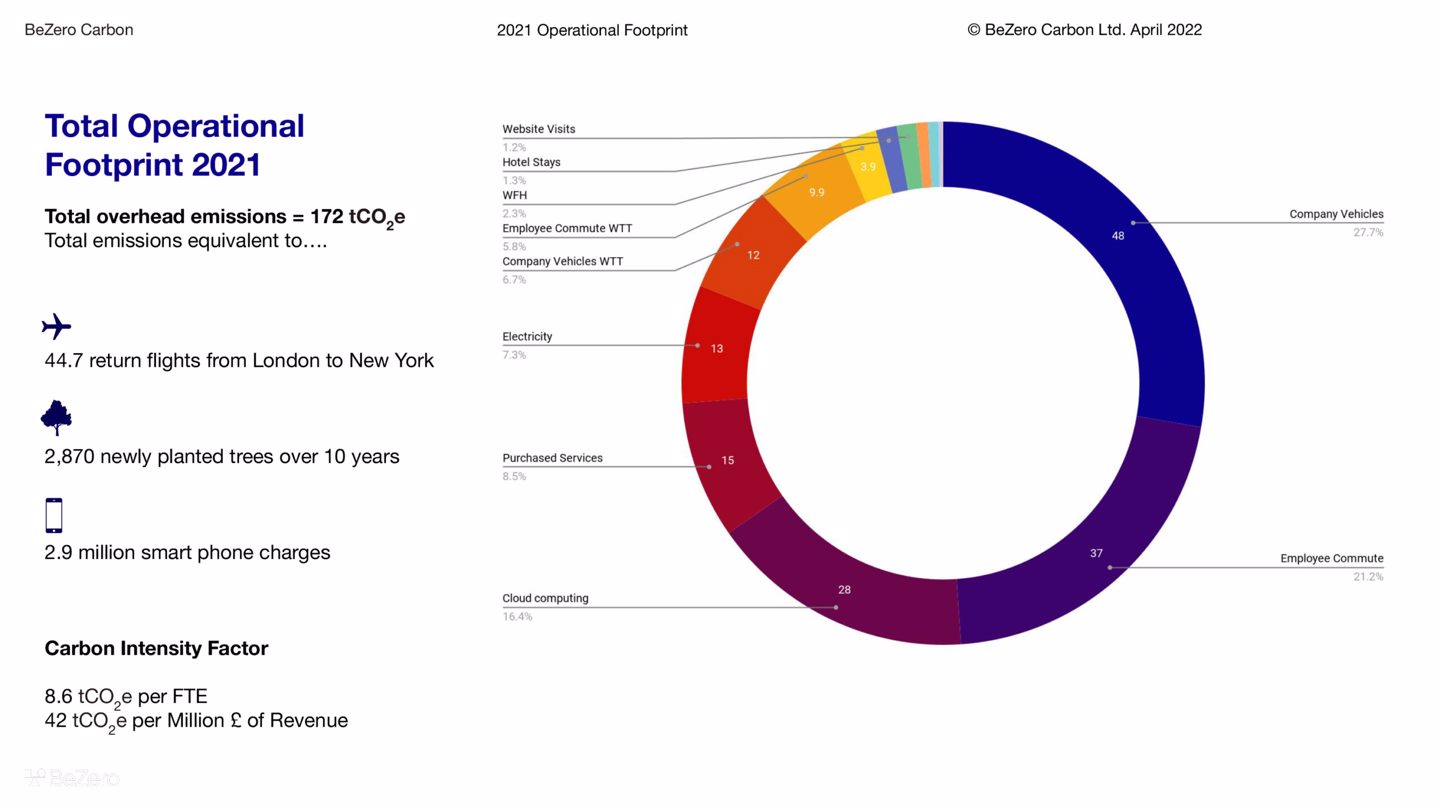Screen dimensions: 1440x810
Task: Select the Total Operational Footprint 2021 heading
Action: [174, 145]
